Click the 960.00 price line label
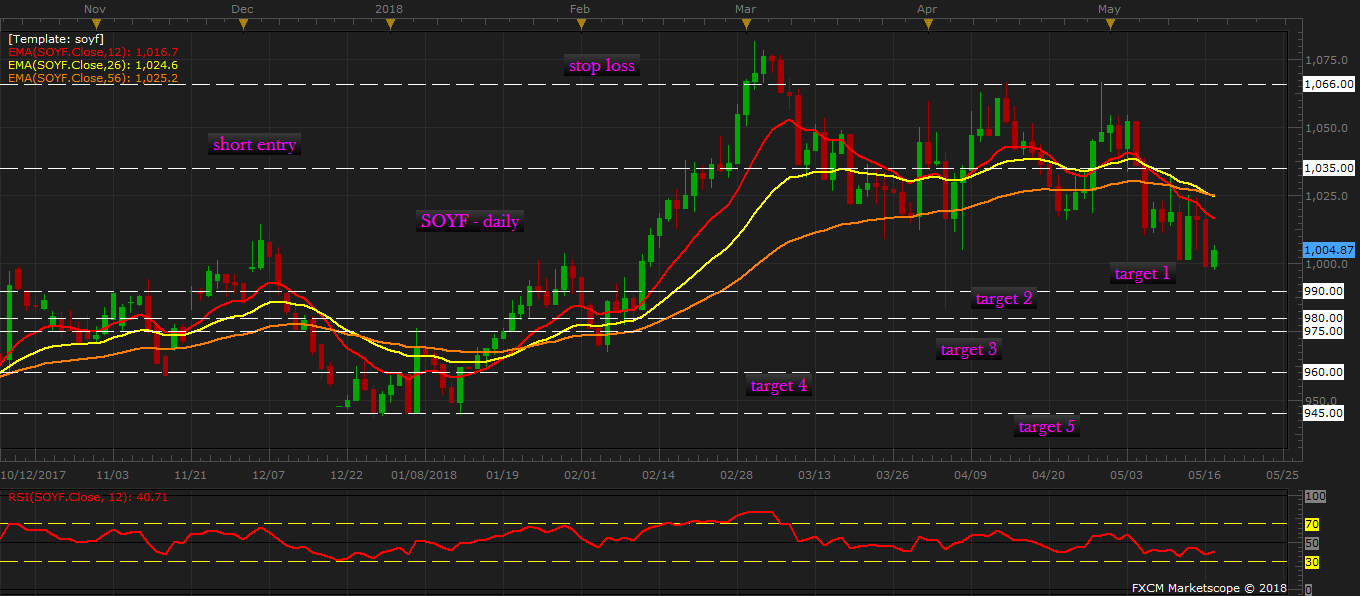The image size is (1360, 596). (x=1323, y=372)
